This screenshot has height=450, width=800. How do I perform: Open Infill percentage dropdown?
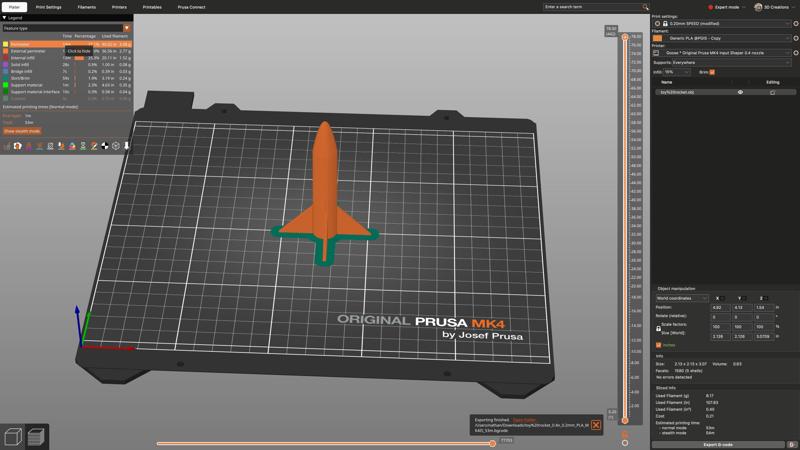[677, 72]
